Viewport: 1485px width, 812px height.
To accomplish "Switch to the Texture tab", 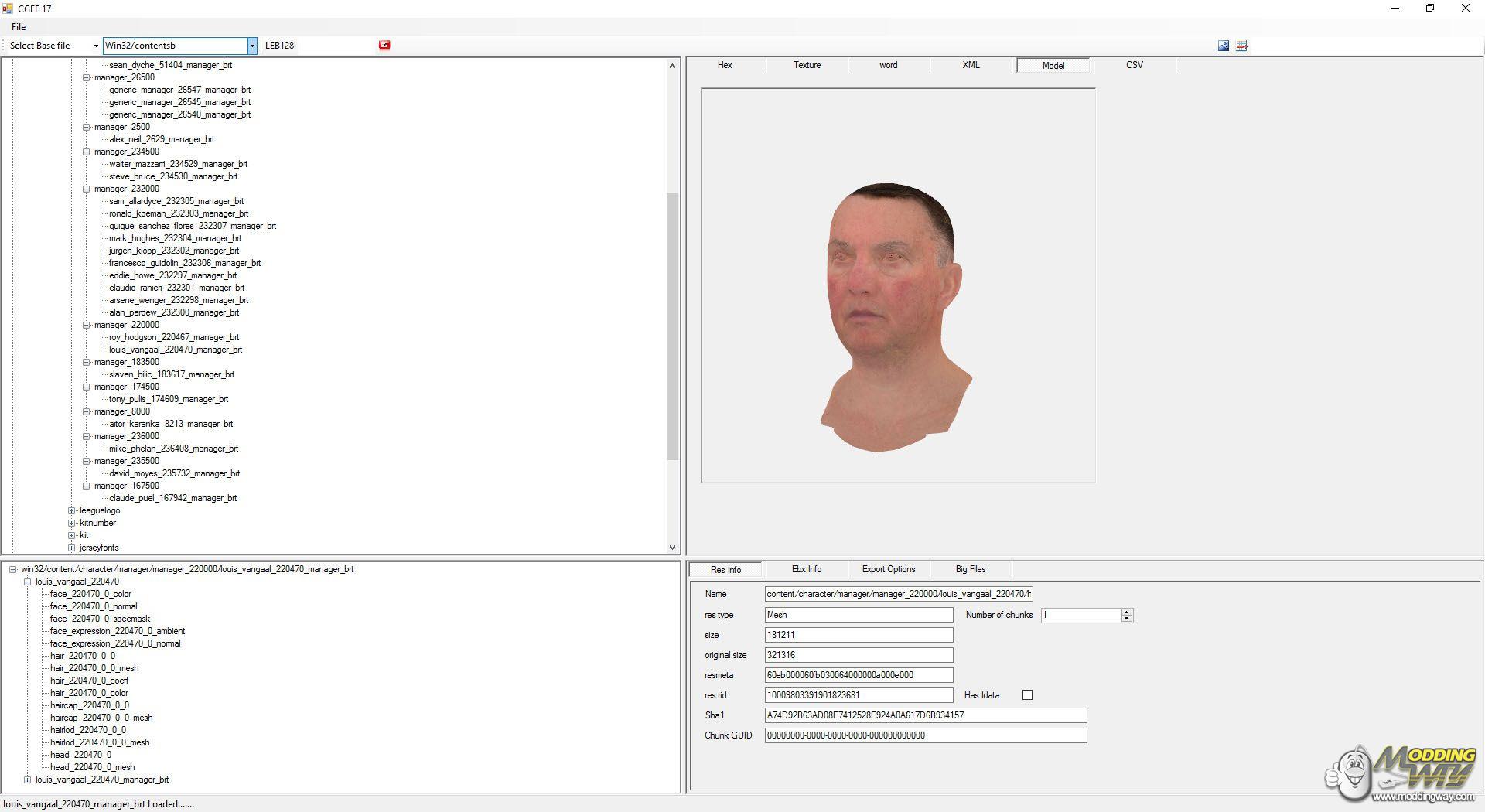I will [x=807, y=65].
